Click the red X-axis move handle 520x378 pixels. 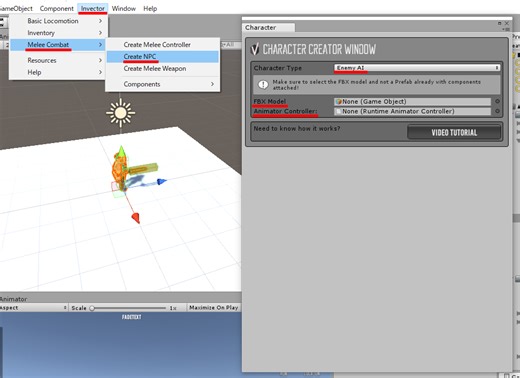[136, 218]
